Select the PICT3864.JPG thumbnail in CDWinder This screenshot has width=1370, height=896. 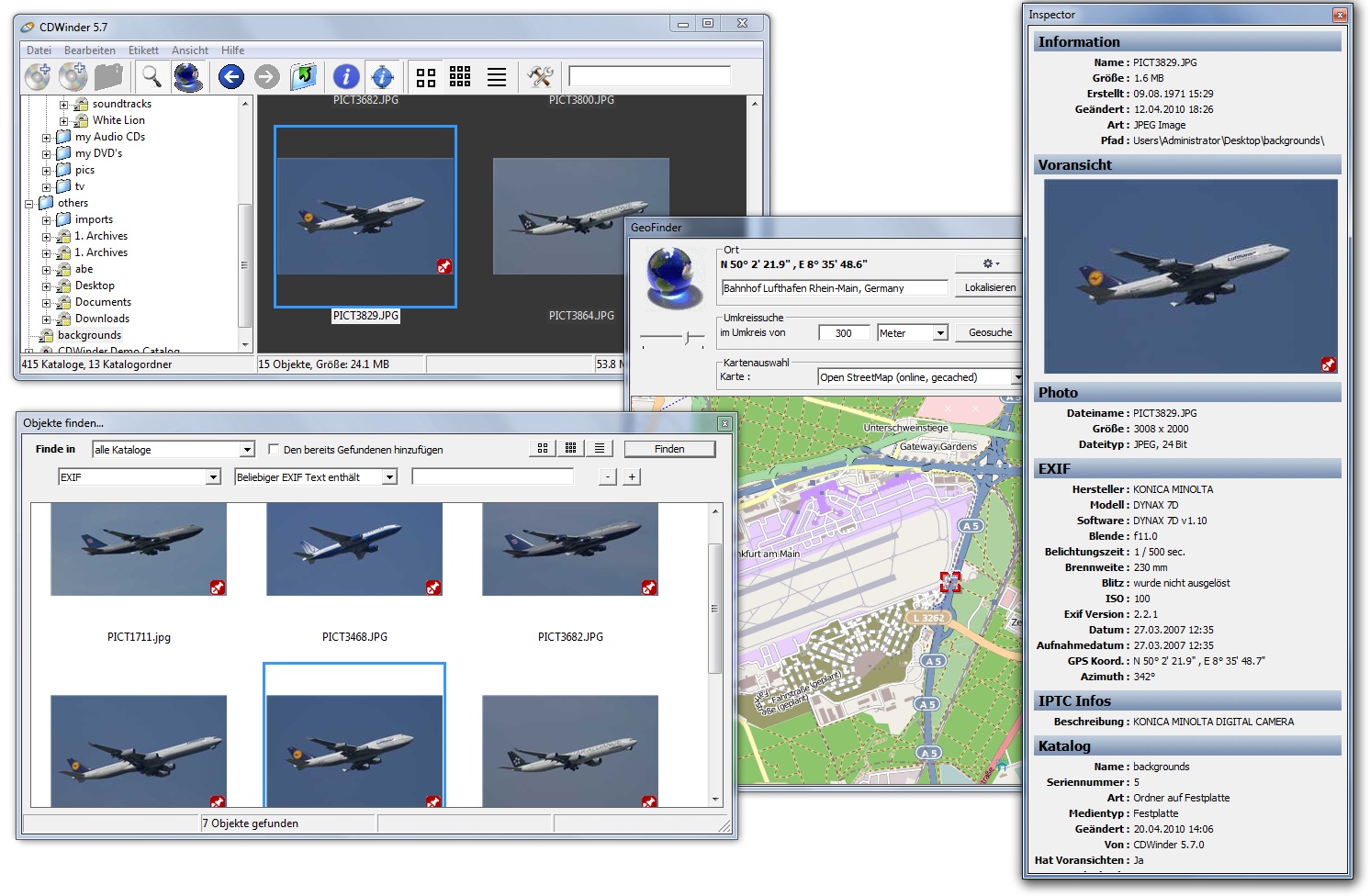581,217
